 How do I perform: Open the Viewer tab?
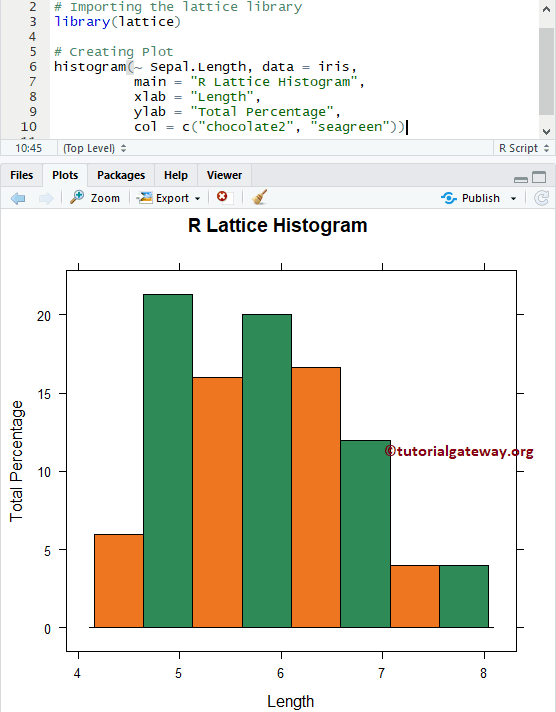tap(224, 175)
